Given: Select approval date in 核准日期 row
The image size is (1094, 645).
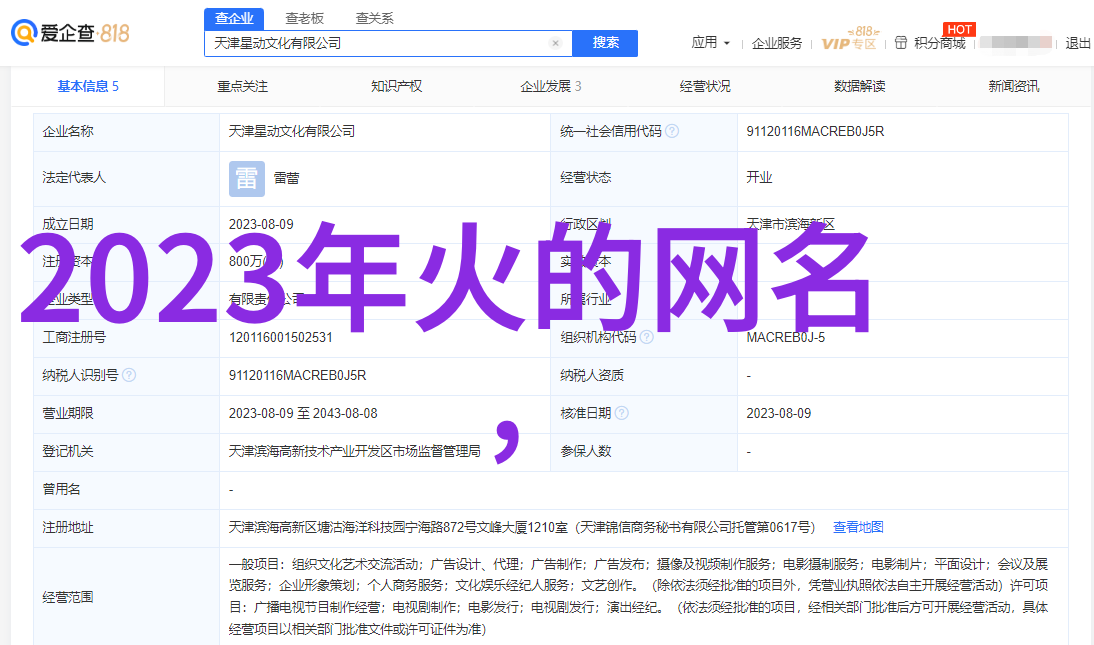Looking at the screenshot, I should tap(779, 413).
